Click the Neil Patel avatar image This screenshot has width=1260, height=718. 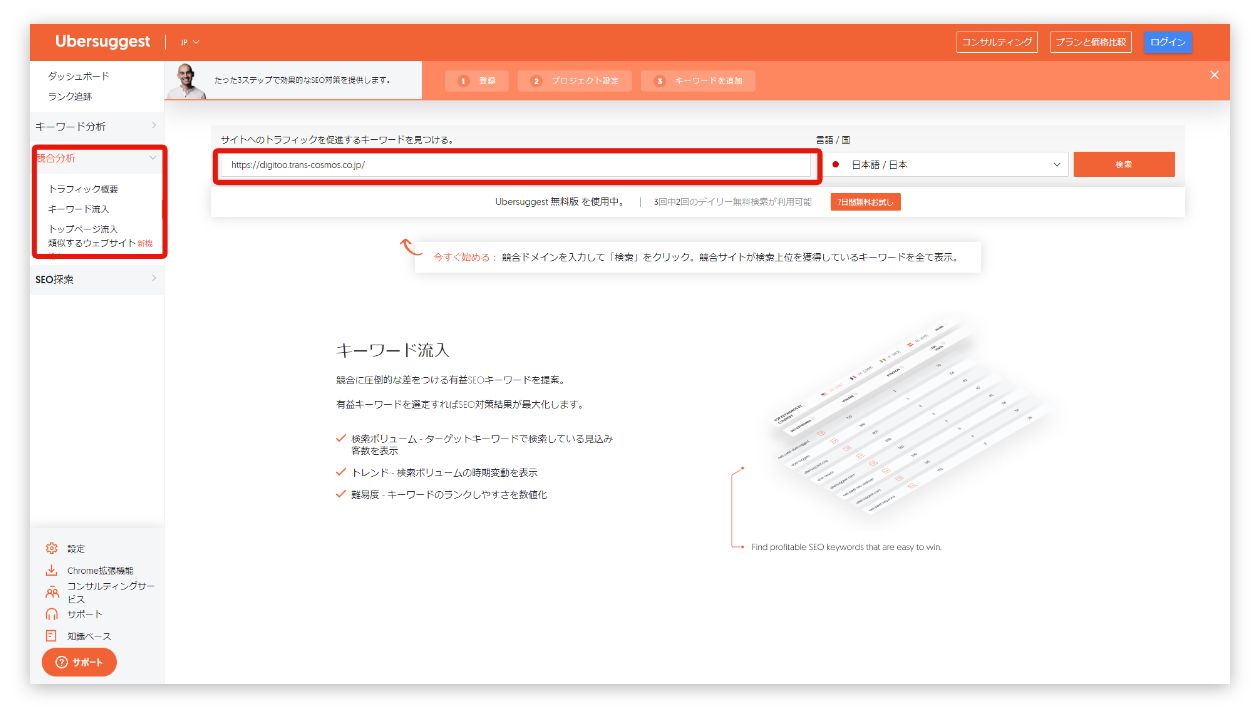point(185,81)
